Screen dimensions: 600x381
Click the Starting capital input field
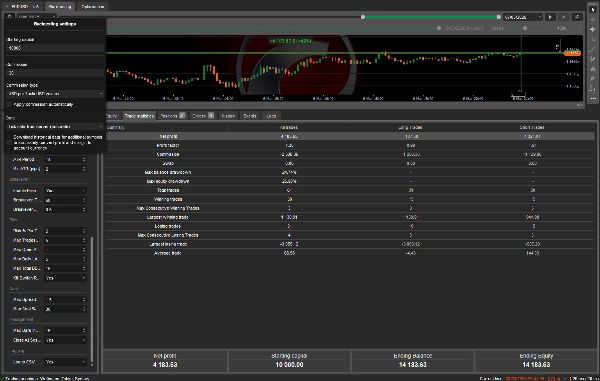coord(55,48)
